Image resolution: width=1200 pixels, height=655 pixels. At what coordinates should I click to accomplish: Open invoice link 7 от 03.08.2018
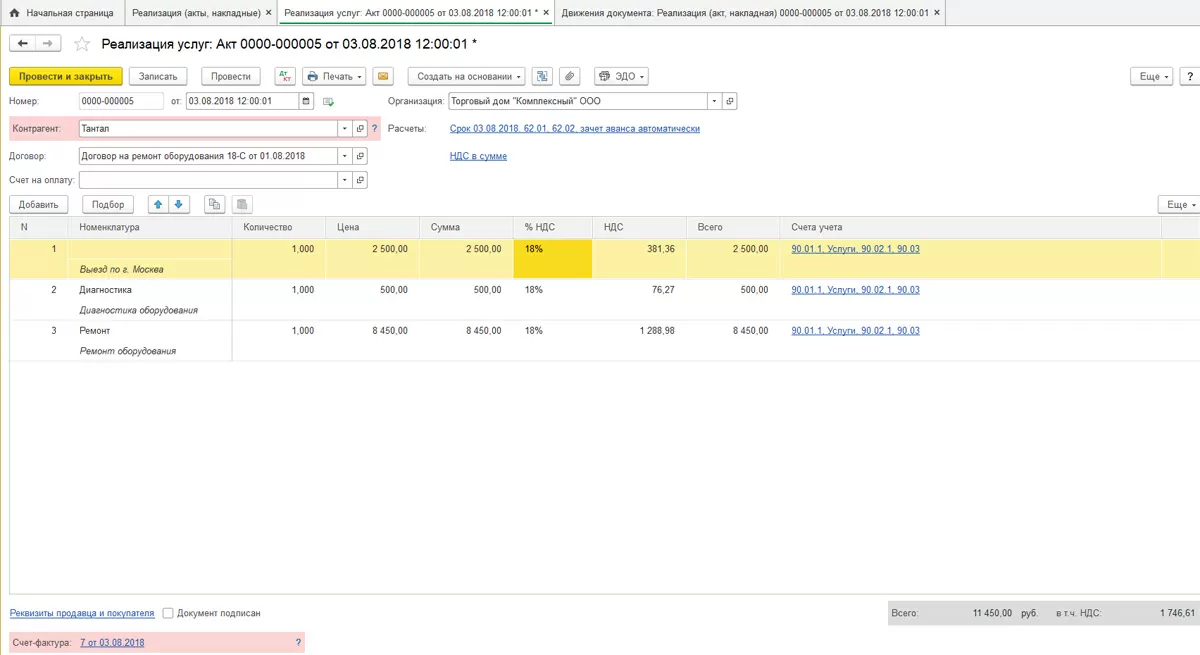112,643
